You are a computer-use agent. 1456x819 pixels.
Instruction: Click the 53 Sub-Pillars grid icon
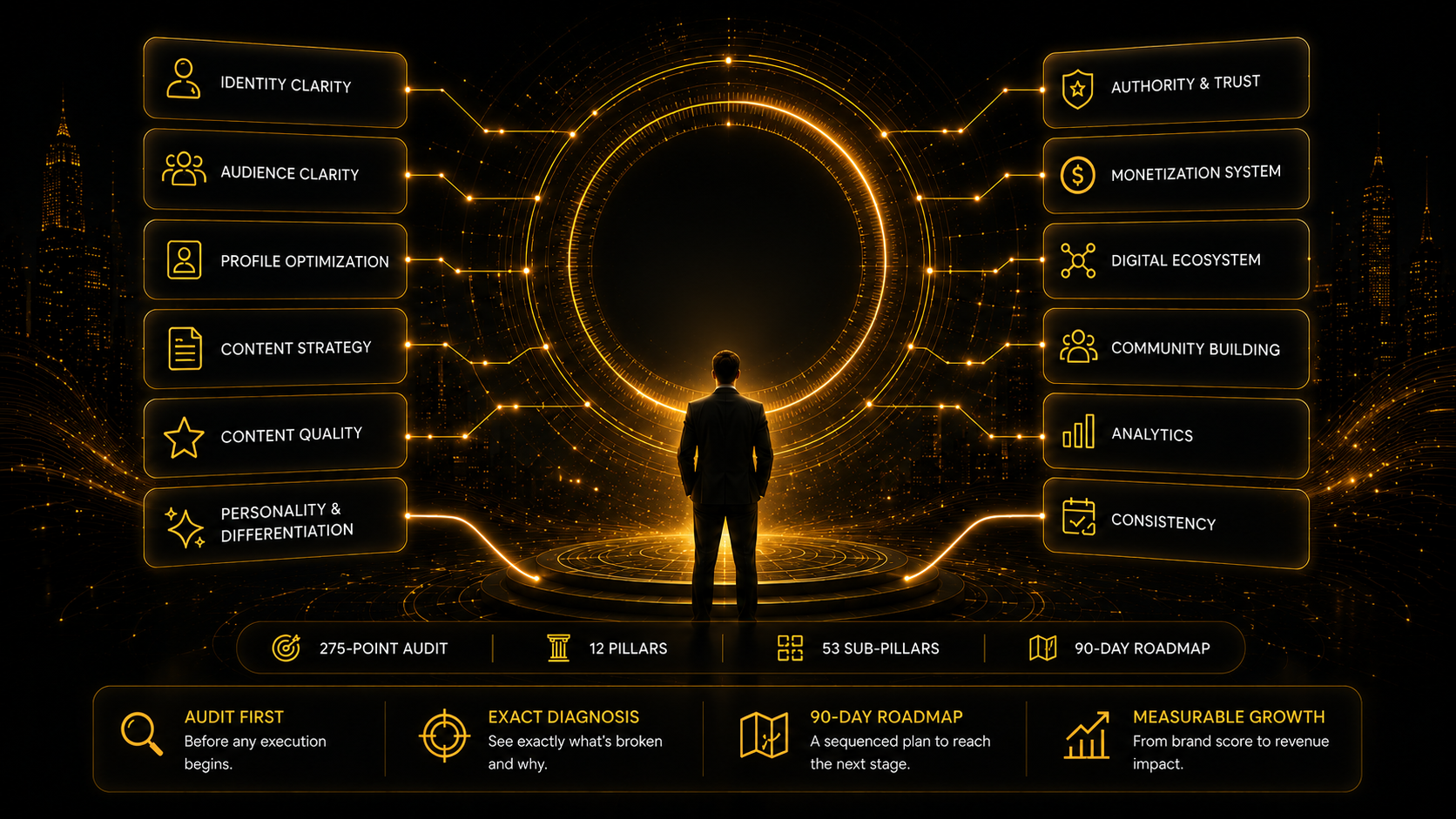[x=790, y=648]
